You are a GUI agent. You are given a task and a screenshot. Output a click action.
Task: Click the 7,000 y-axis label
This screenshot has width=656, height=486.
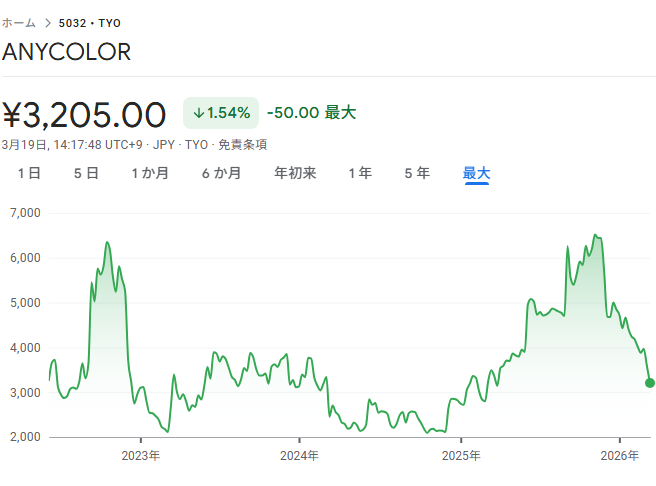tap(23, 213)
